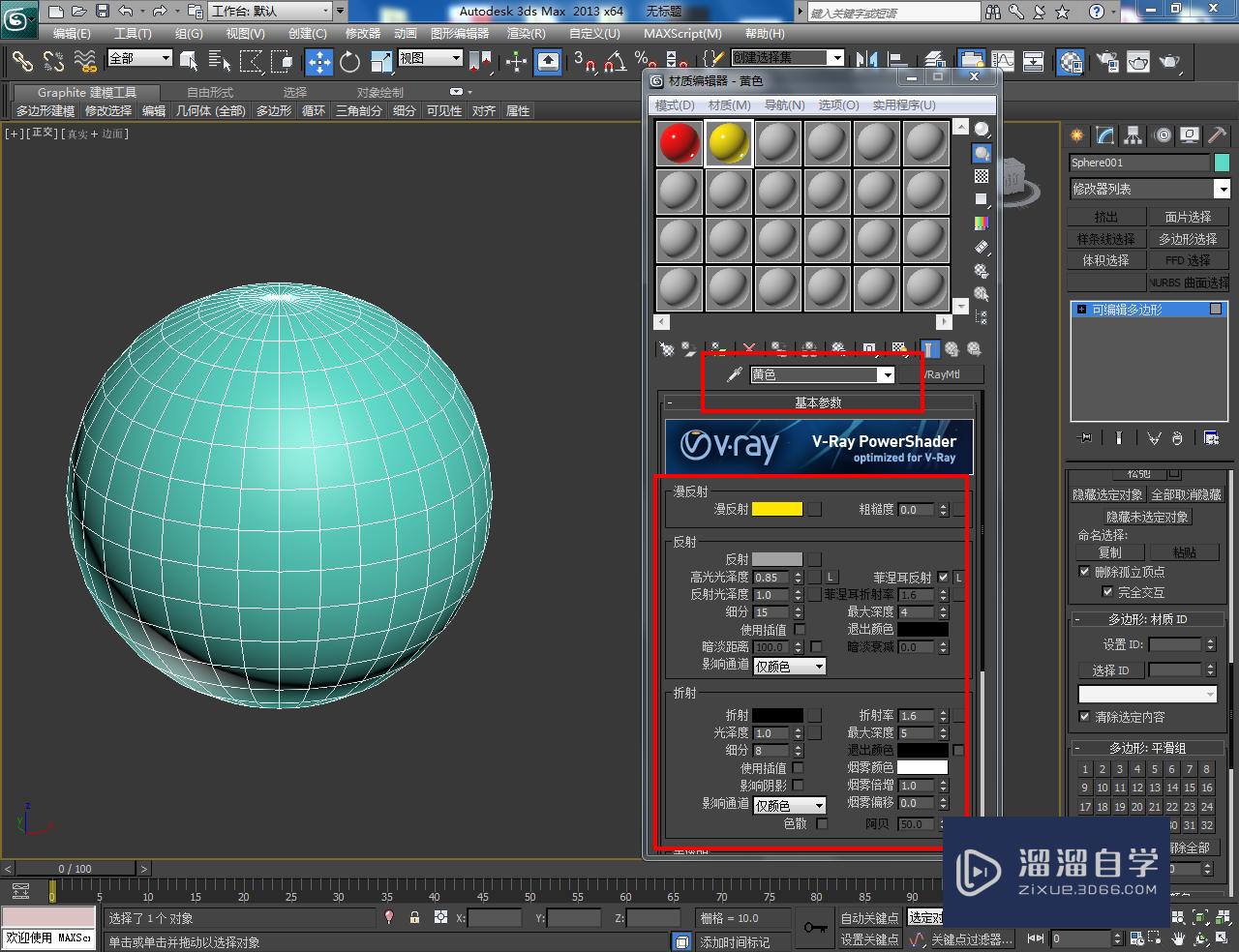Viewport: 1239px width, 952px height.
Task: Click material editor Sample Type sphere icon
Action: (x=982, y=130)
